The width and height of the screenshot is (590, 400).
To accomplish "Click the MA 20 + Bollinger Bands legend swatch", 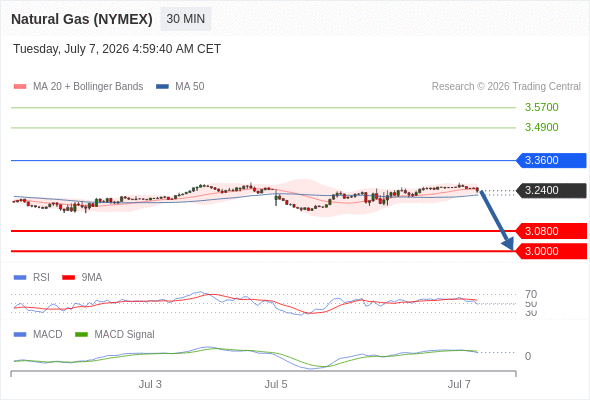I will coord(20,87).
